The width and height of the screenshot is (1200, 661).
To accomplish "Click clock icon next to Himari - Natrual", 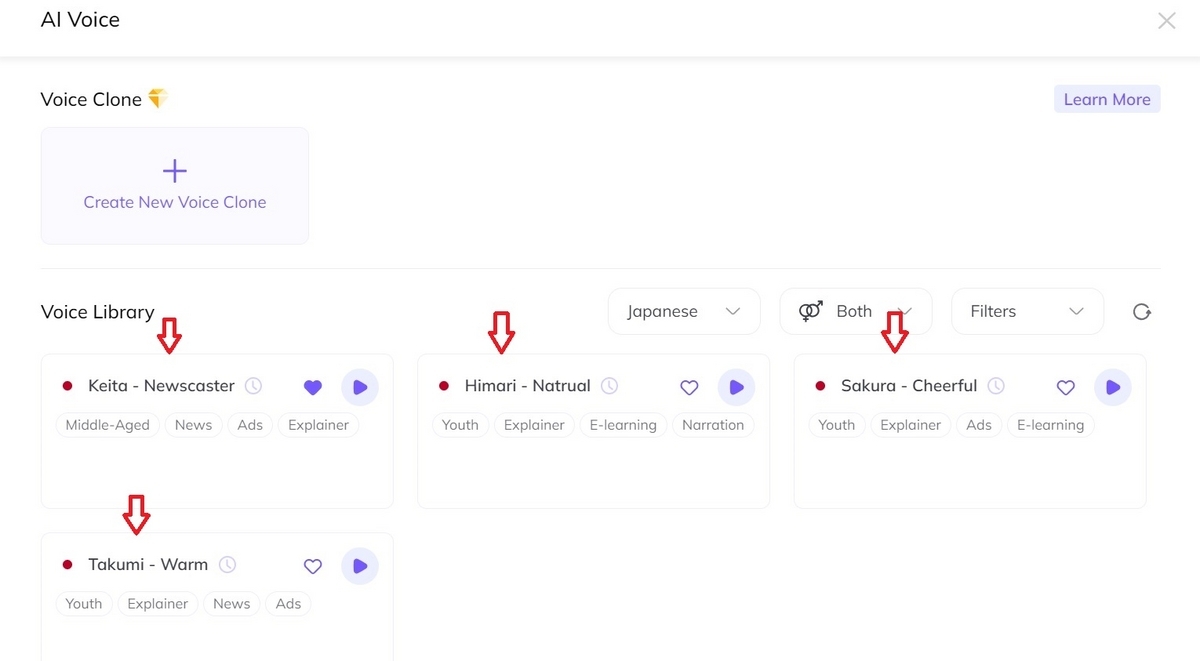I will coord(609,385).
